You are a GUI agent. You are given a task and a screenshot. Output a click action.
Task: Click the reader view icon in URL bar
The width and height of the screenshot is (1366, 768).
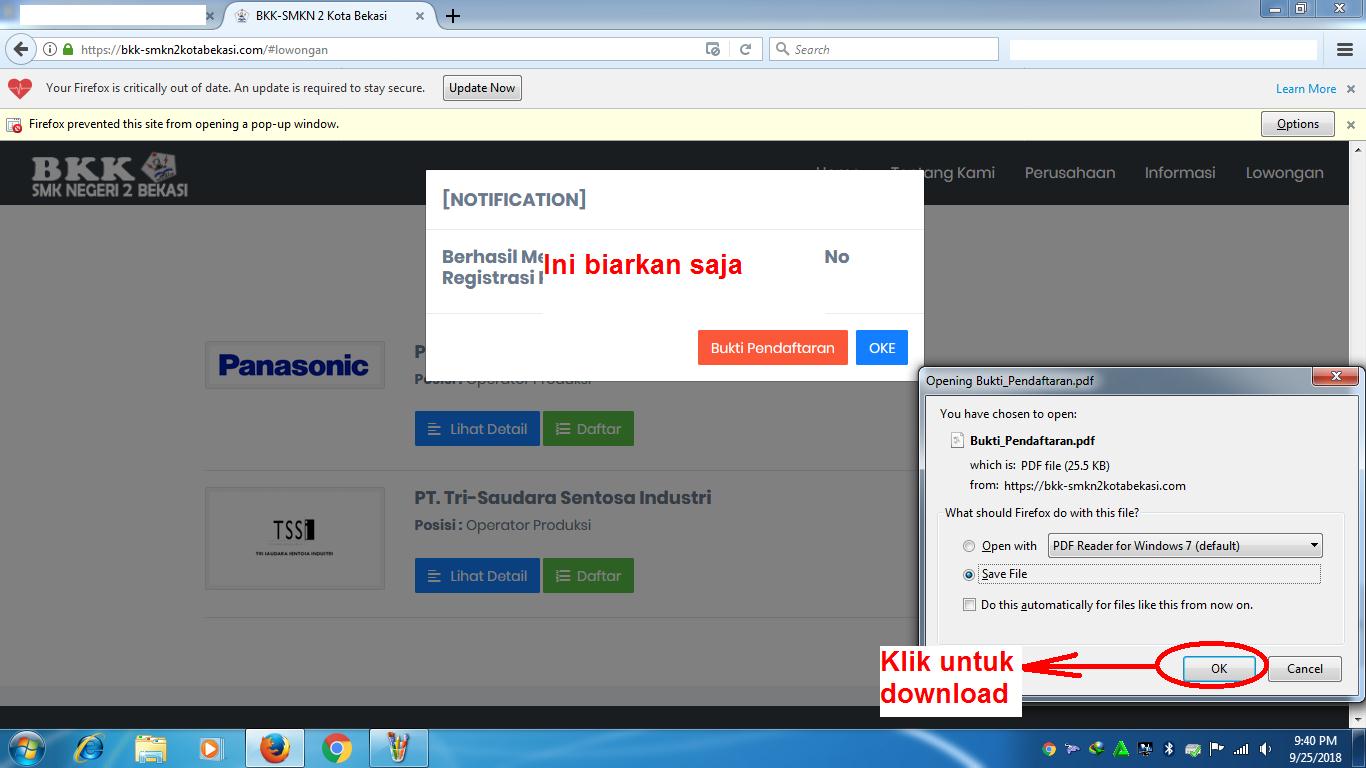tap(713, 49)
